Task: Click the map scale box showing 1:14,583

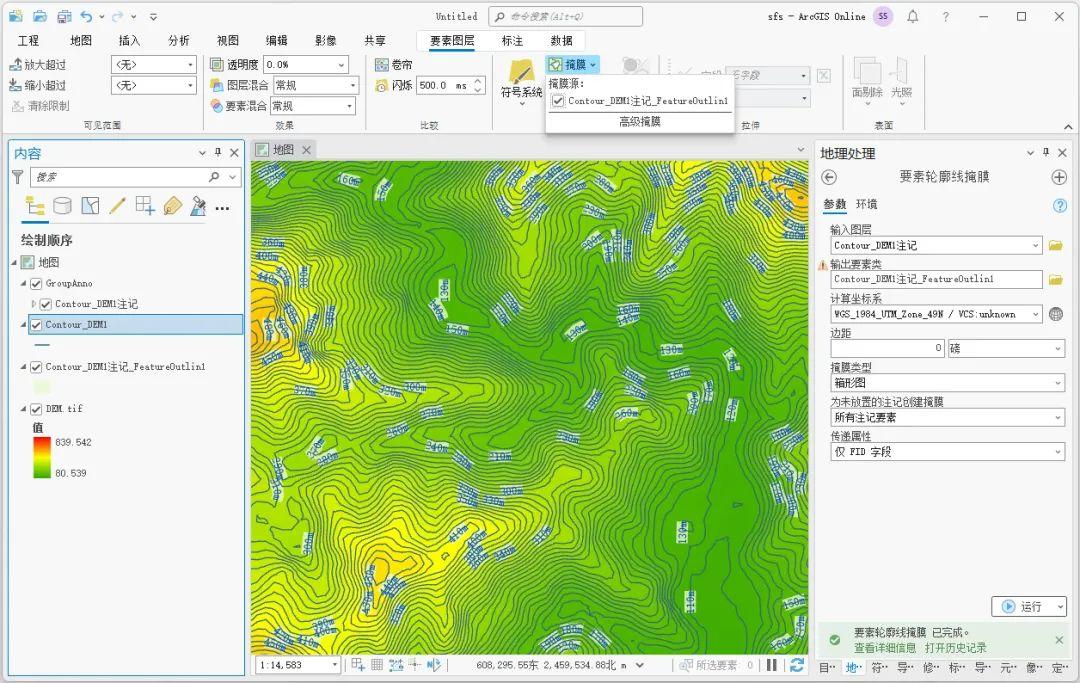Action: click(296, 664)
